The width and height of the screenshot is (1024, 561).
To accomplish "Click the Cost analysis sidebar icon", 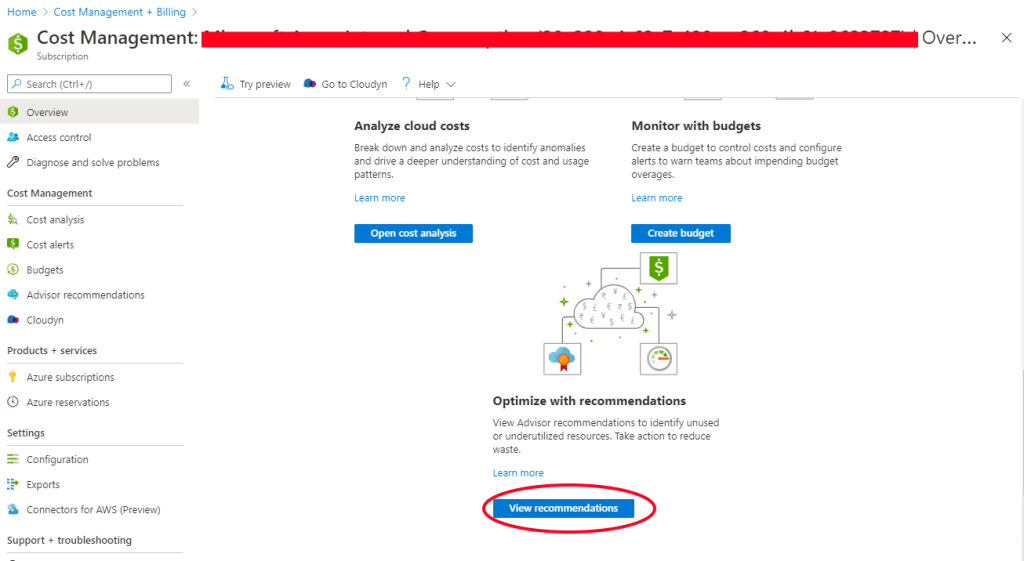I will (13, 220).
